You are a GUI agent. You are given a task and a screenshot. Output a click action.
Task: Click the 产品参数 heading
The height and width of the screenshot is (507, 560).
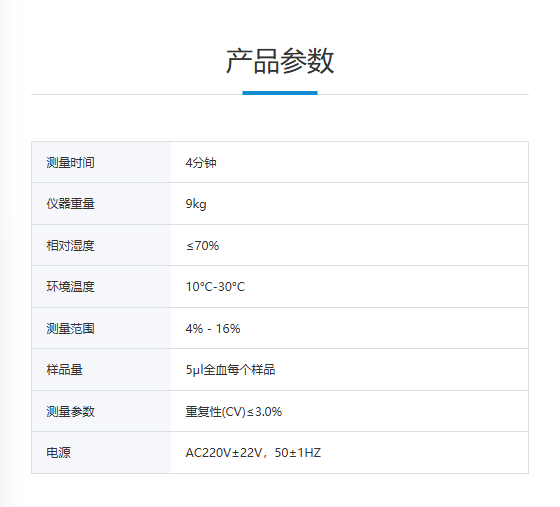(280, 61)
